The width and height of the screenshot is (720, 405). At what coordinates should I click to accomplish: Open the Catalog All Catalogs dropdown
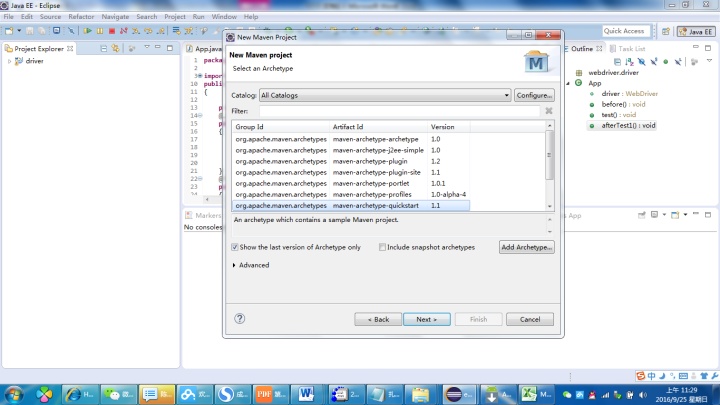click(x=385, y=96)
